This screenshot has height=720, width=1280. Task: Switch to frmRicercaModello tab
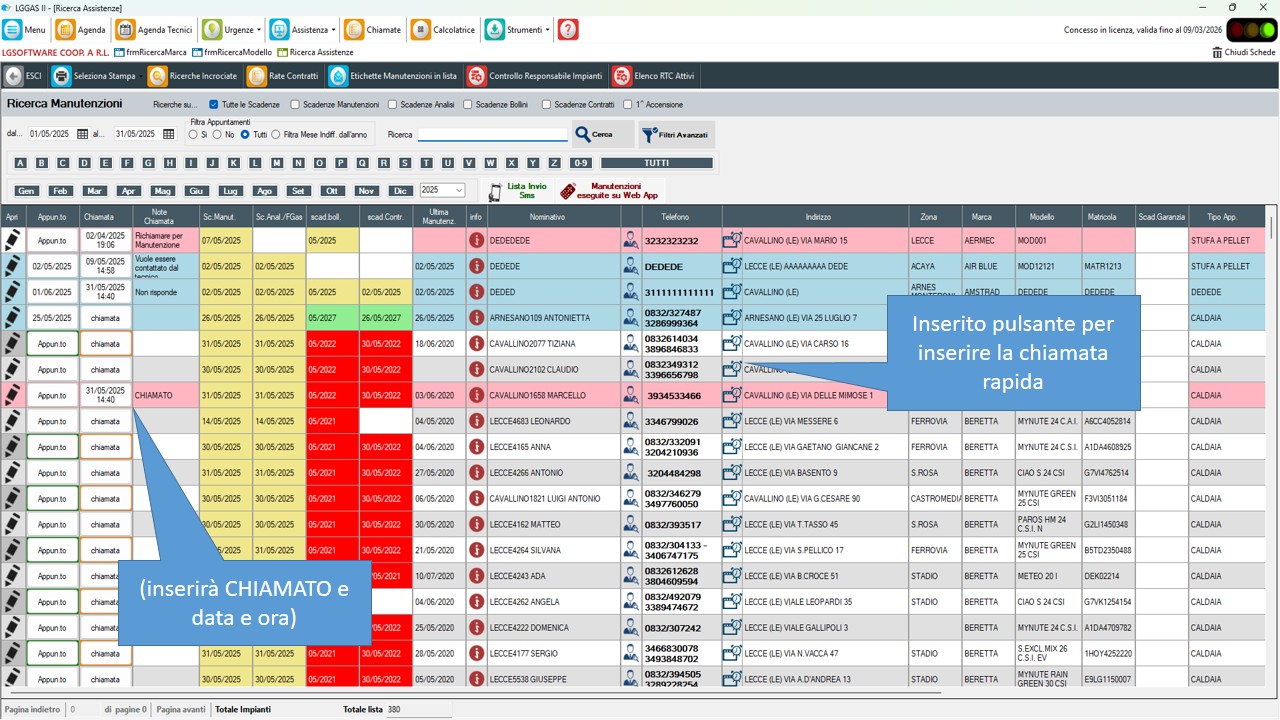[231, 52]
